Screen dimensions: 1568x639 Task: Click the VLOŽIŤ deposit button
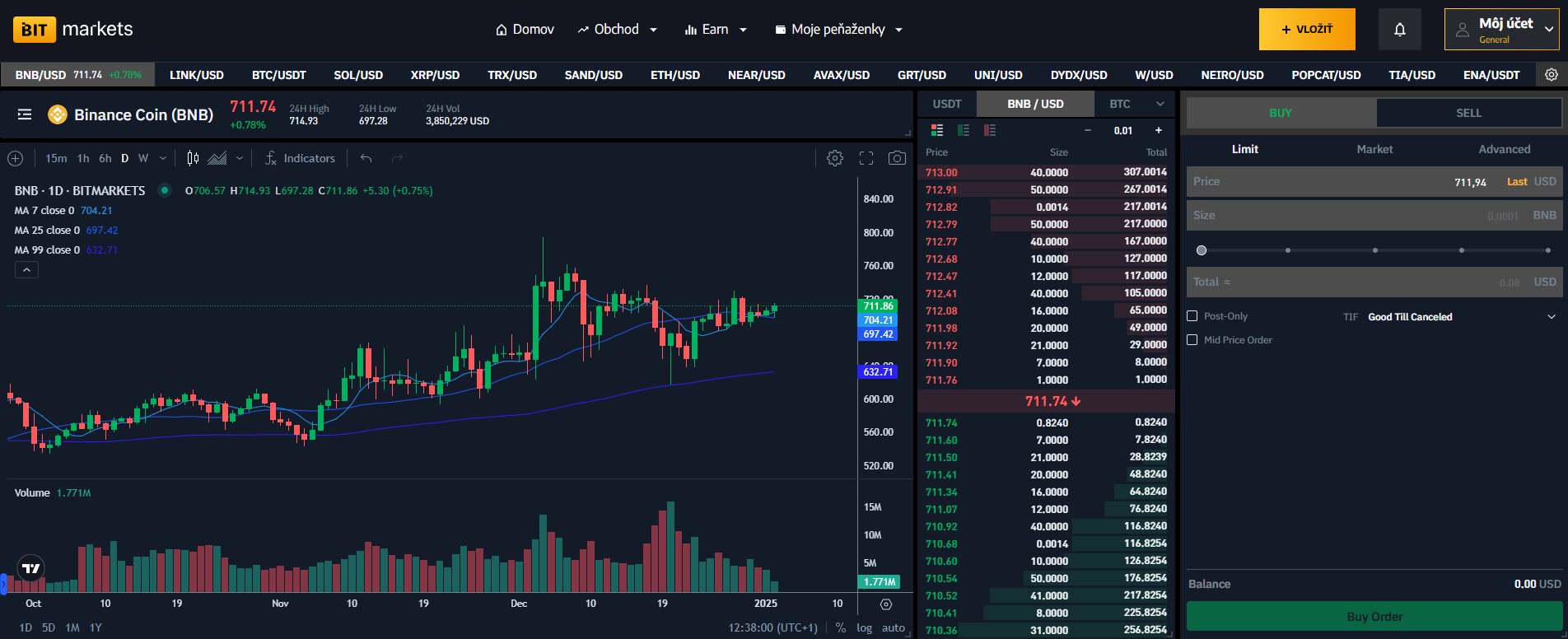tap(1306, 30)
